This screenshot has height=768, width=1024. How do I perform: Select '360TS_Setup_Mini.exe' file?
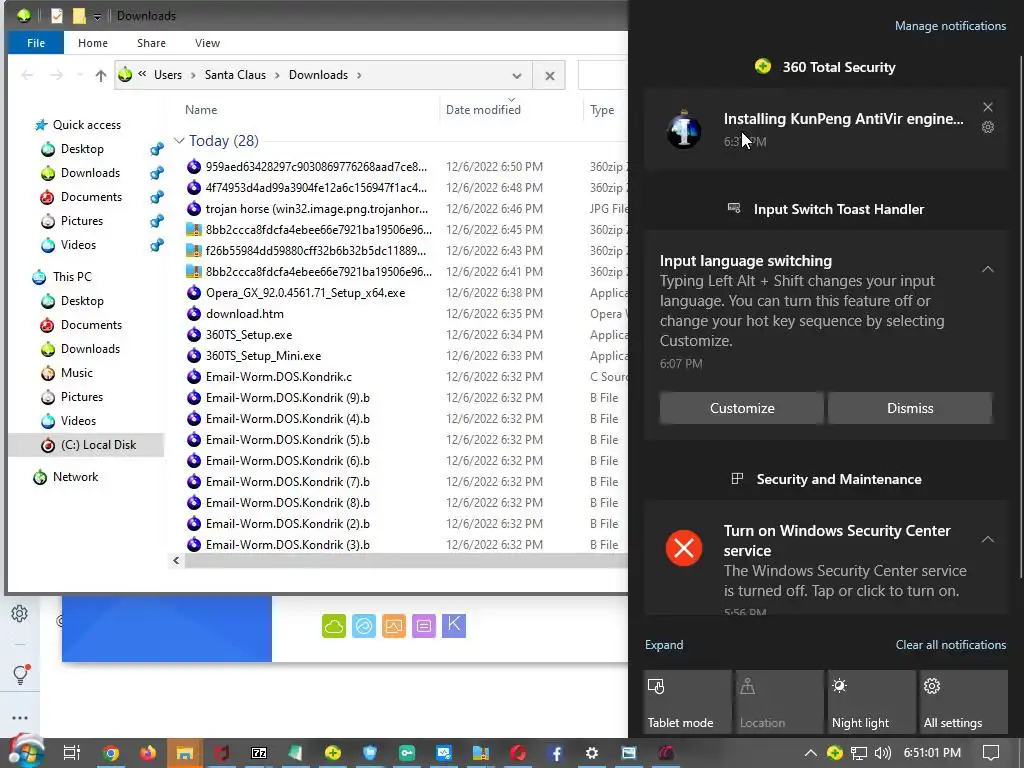(263, 356)
